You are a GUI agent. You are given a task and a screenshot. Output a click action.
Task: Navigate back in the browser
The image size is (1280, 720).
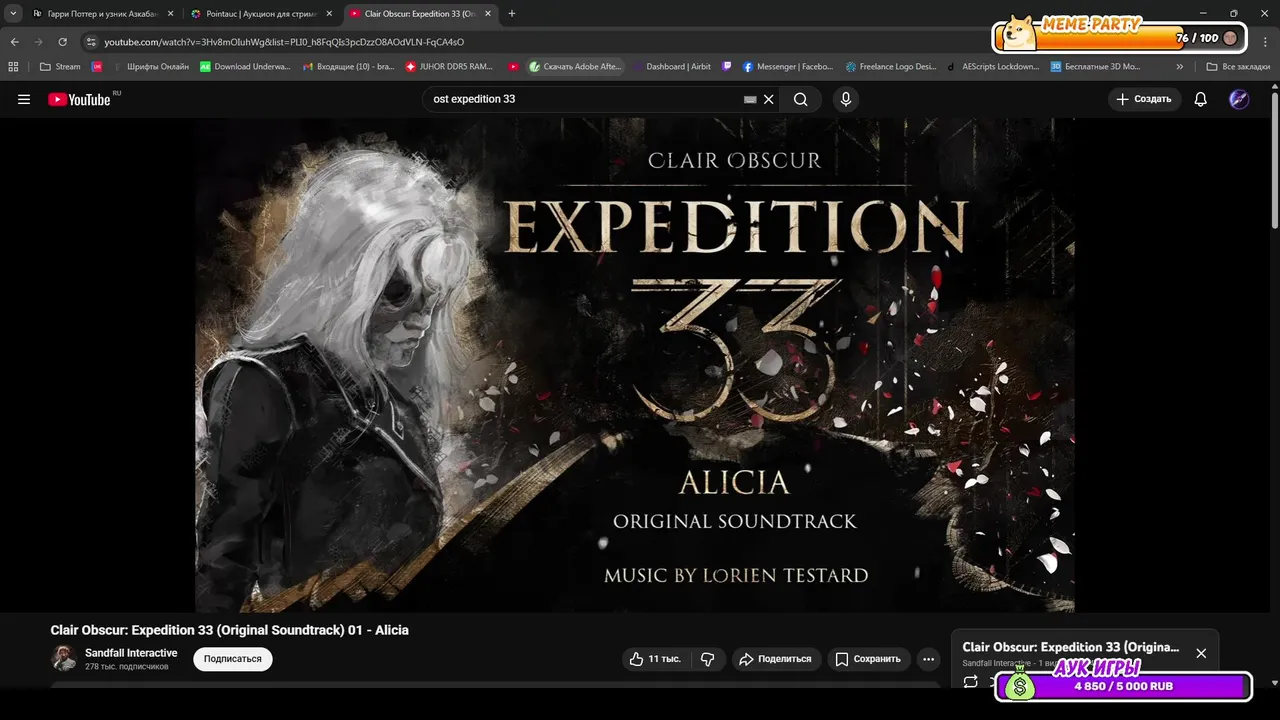tap(15, 42)
